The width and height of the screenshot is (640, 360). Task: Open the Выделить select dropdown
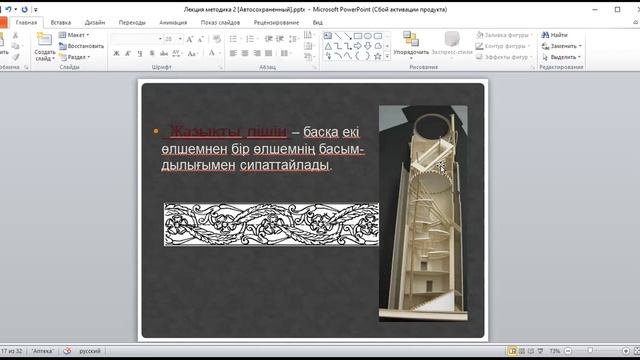pos(561,57)
